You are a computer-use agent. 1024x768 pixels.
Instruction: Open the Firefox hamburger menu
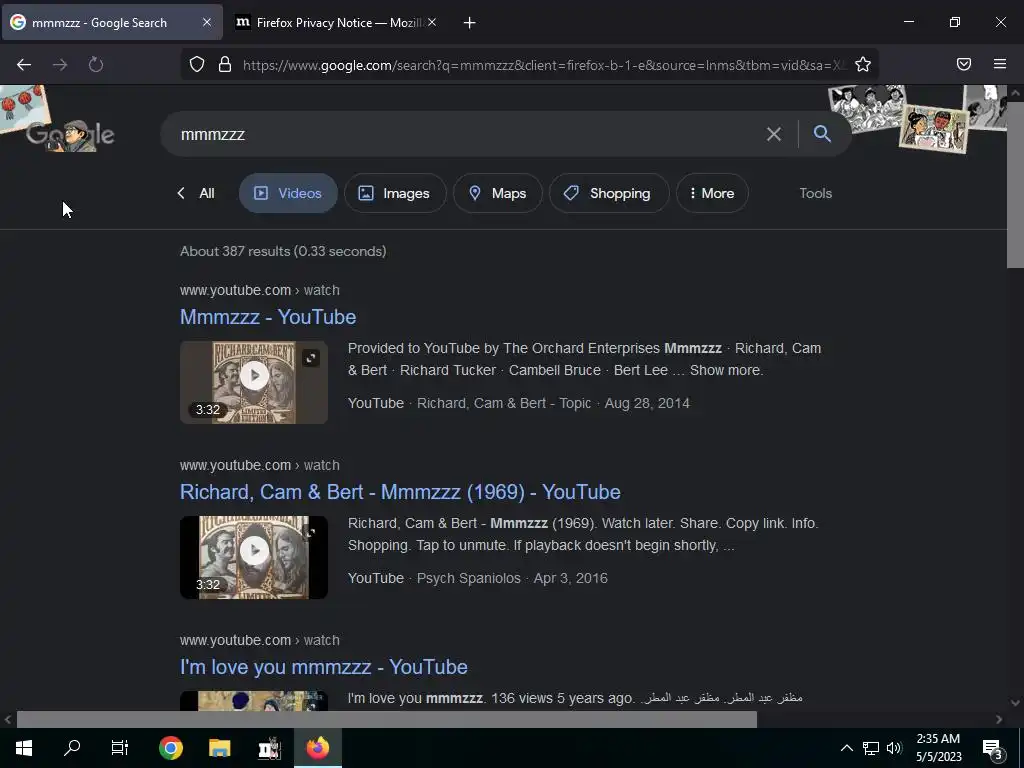(x=1000, y=64)
